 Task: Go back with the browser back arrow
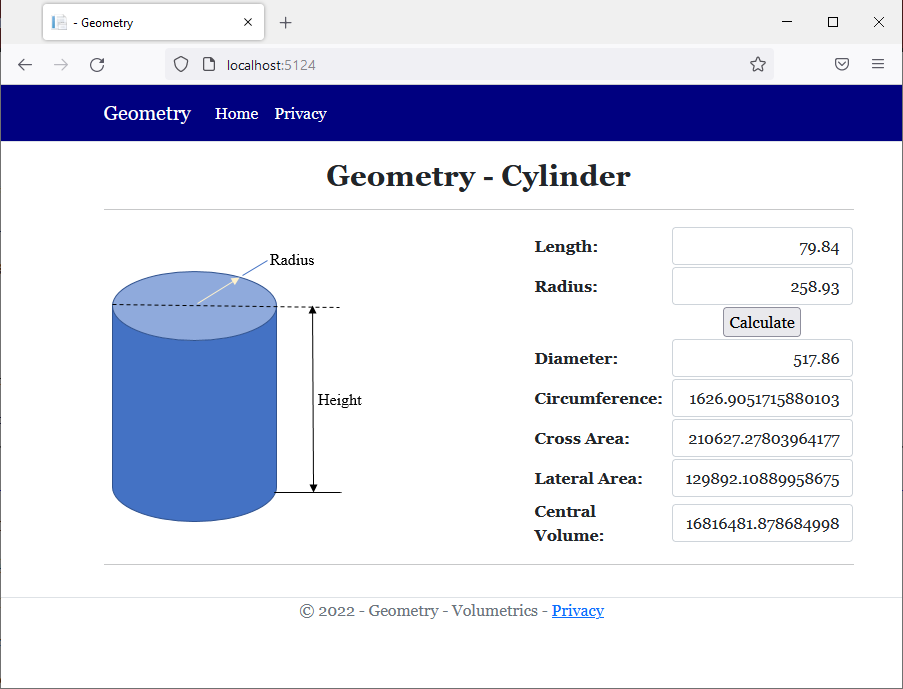coord(25,65)
